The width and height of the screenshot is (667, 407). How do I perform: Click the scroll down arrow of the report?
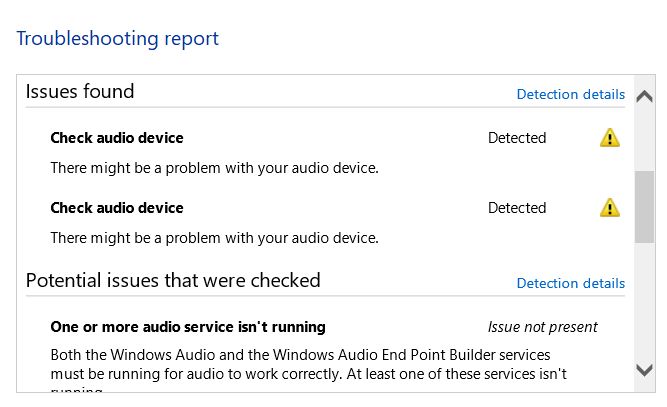click(645, 370)
